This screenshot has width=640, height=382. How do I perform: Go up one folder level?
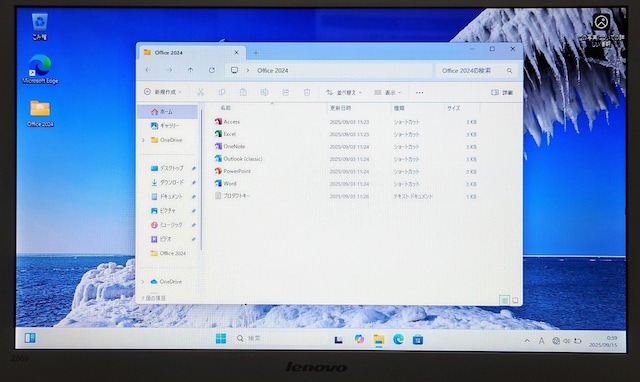point(190,70)
